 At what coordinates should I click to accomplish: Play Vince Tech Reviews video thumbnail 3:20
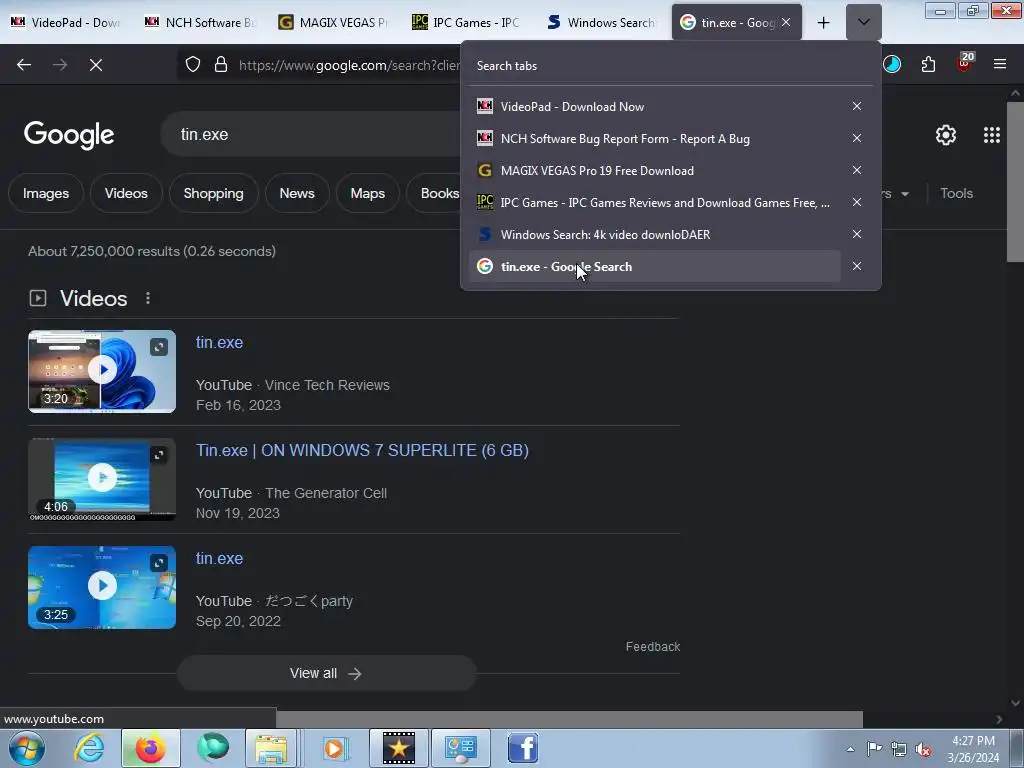point(102,371)
